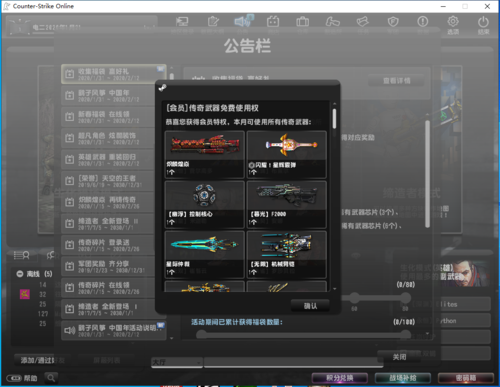Click the popup scrollbar down arrow
The image size is (500, 387).
click(x=335, y=289)
